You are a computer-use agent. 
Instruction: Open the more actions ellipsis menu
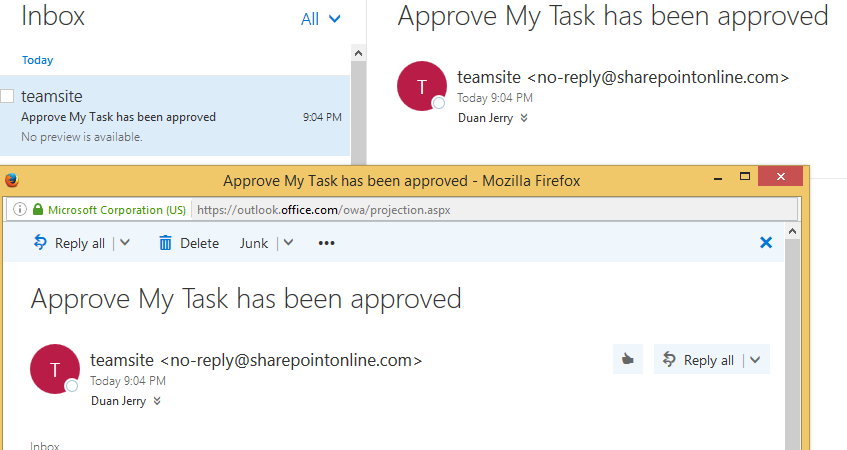pos(326,243)
